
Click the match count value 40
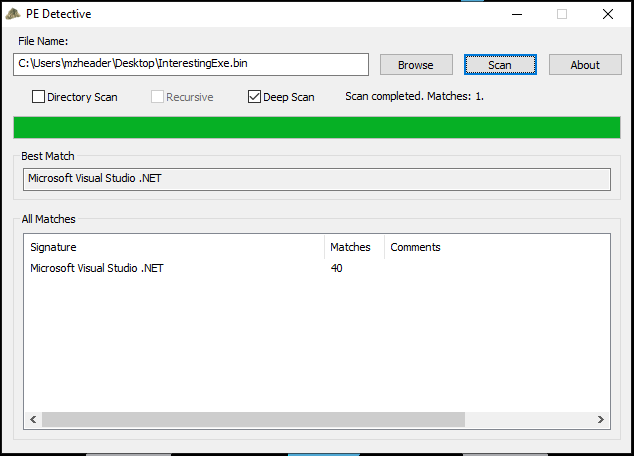pos(336,268)
